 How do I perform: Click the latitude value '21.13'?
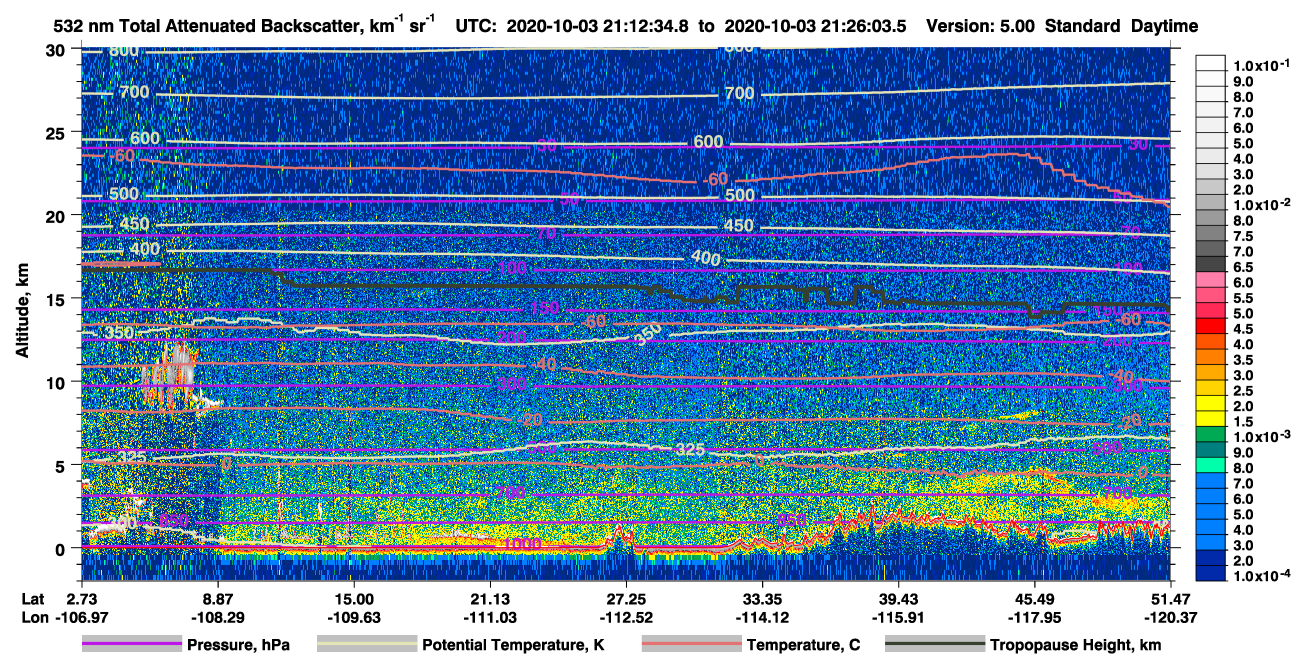490,598
